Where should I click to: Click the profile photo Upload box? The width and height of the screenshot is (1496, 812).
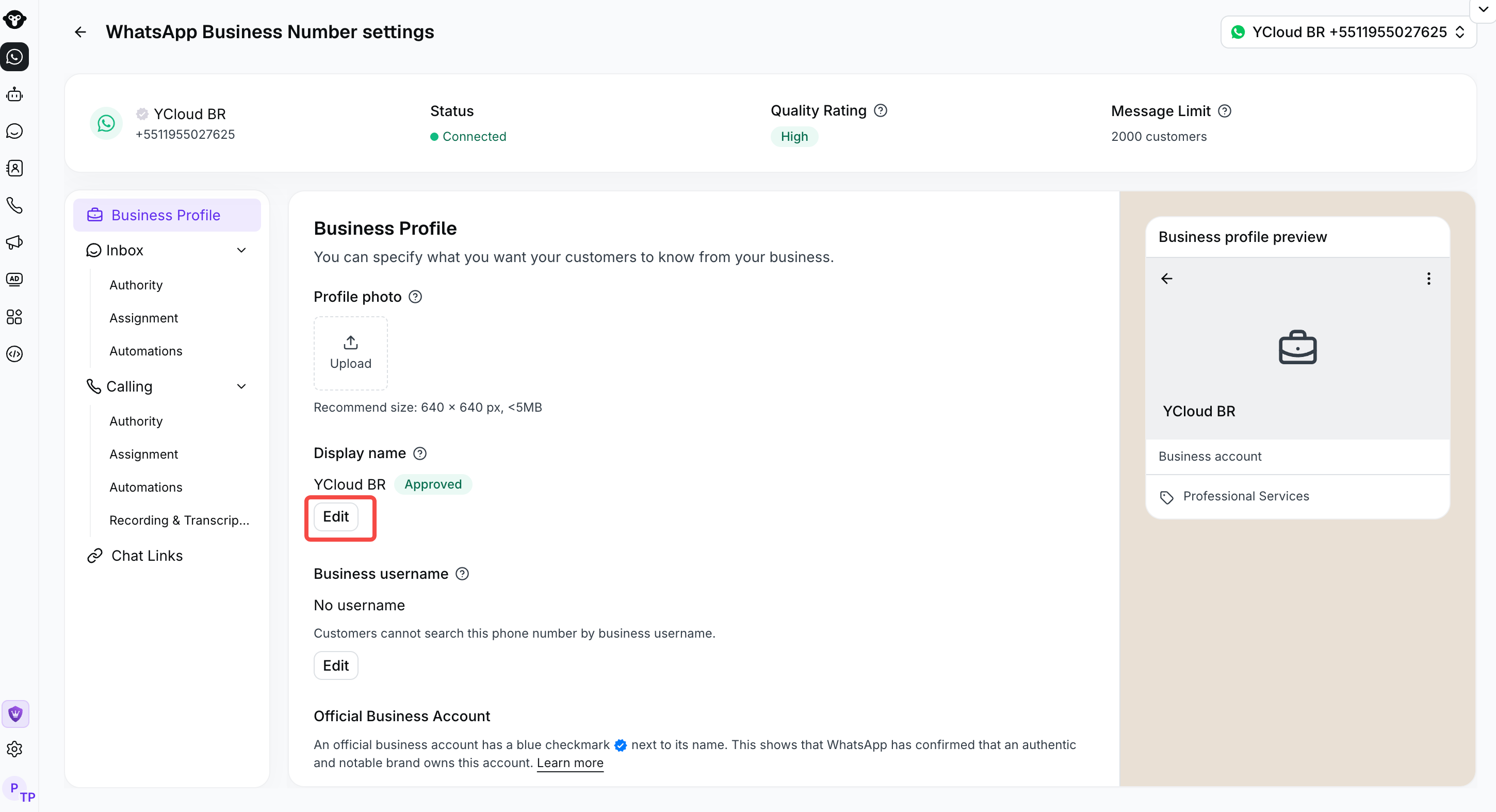[x=350, y=353]
